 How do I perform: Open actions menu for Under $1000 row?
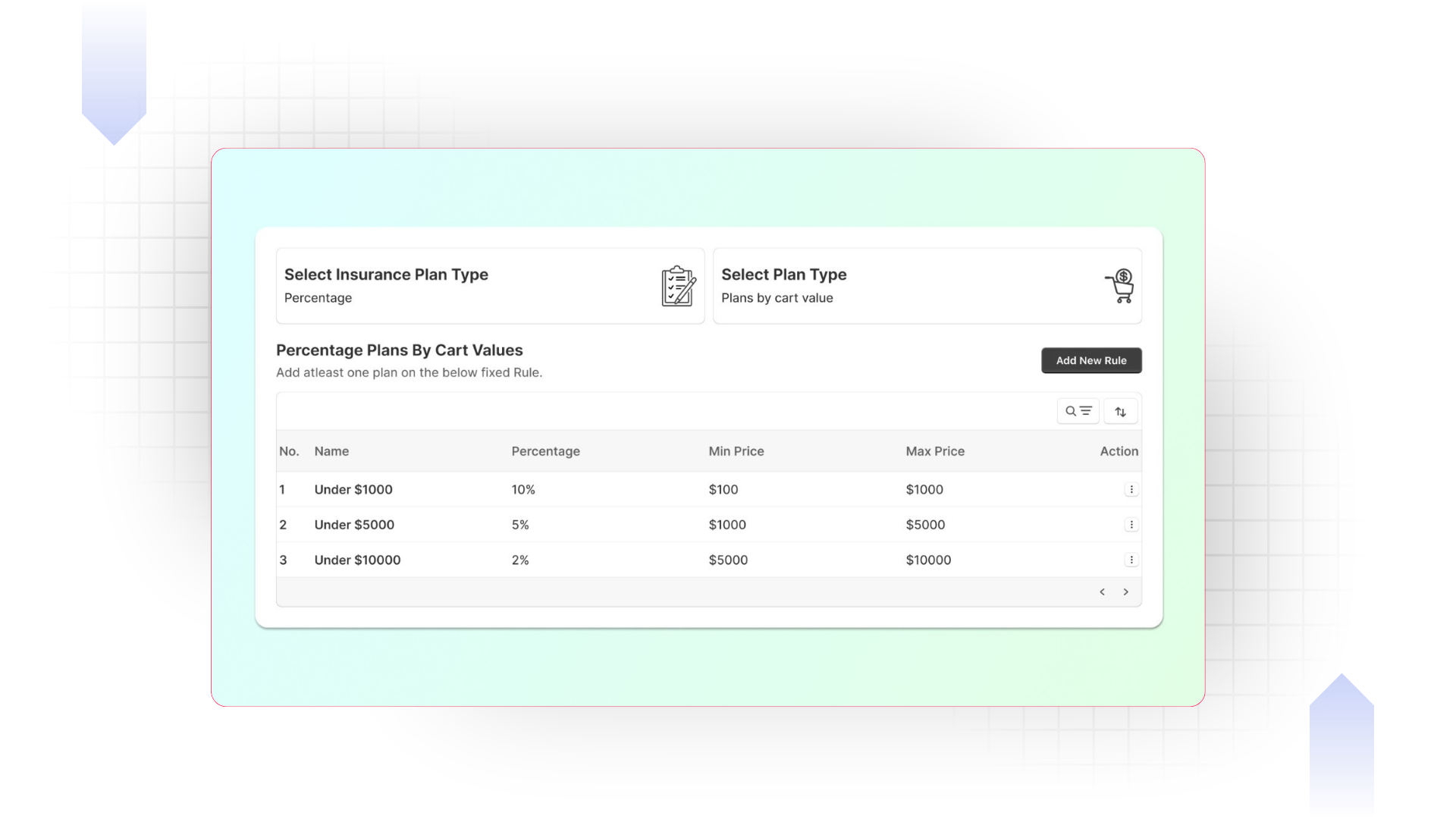pyautogui.click(x=1131, y=490)
